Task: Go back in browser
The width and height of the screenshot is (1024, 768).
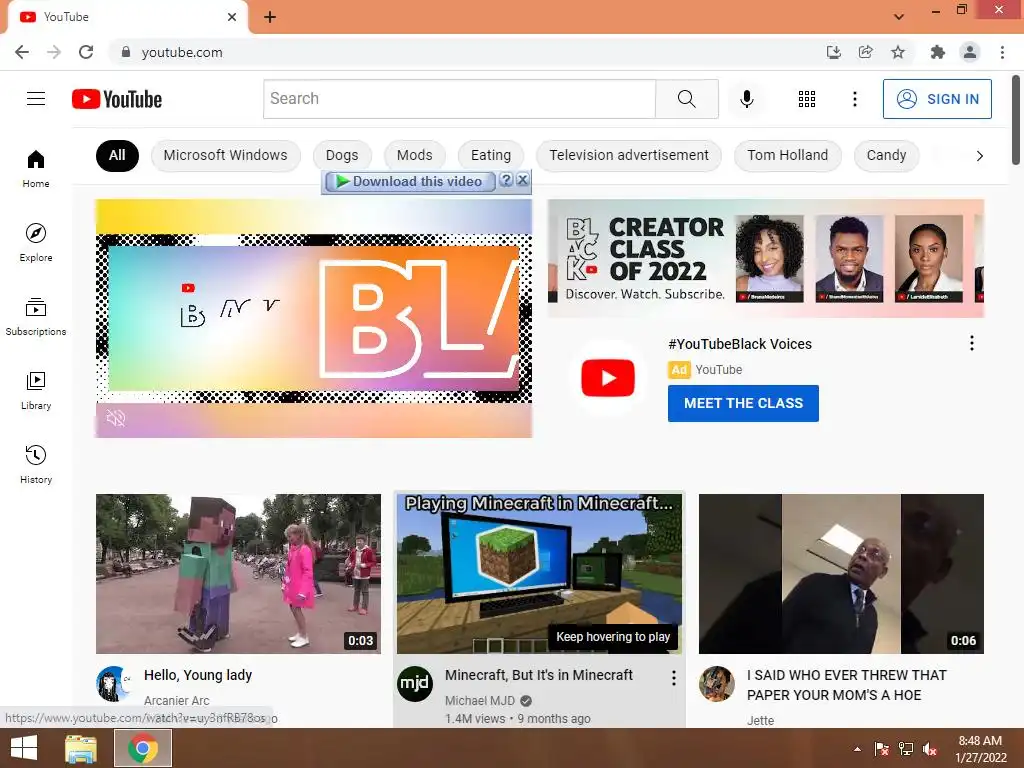Action: coord(22,52)
